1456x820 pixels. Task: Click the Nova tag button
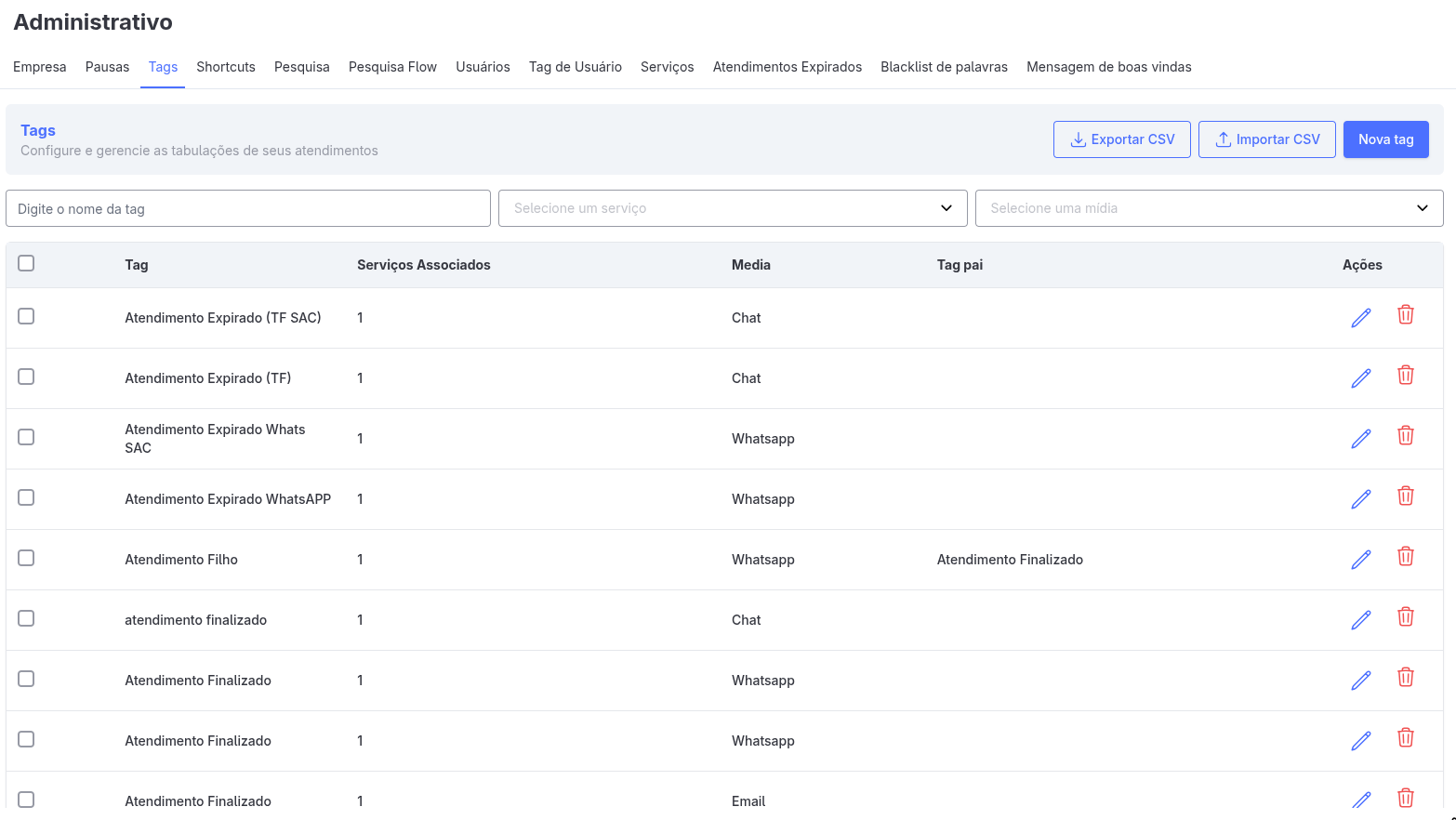[x=1385, y=139]
